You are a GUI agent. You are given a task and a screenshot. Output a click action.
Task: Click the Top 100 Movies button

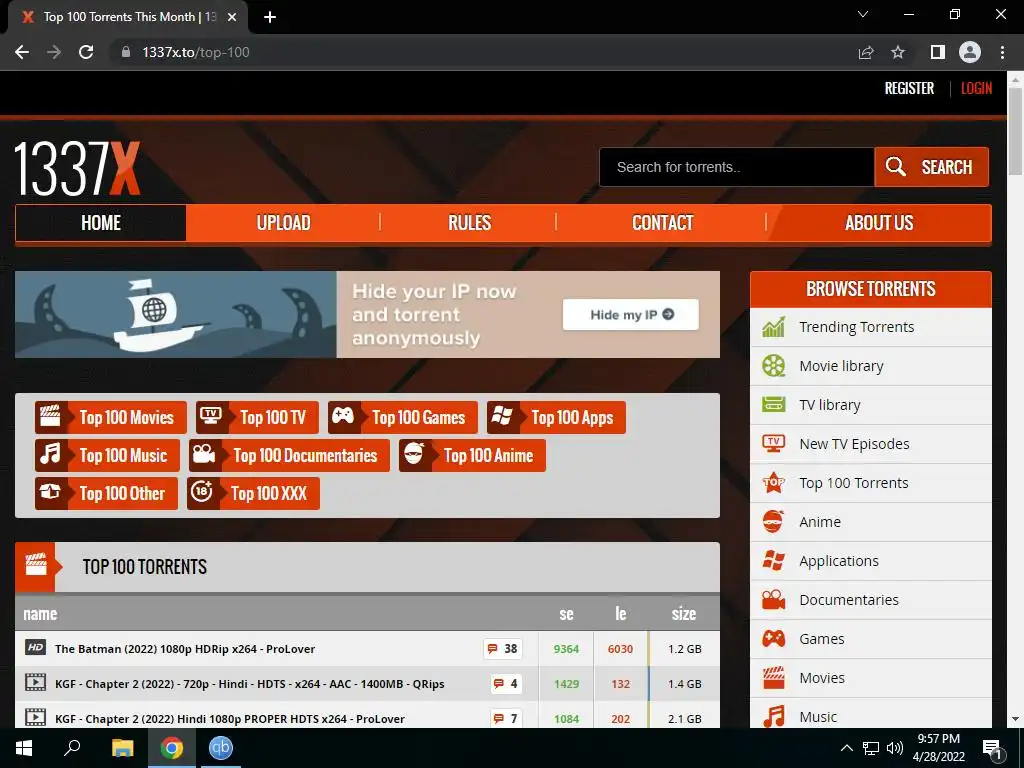coord(110,417)
